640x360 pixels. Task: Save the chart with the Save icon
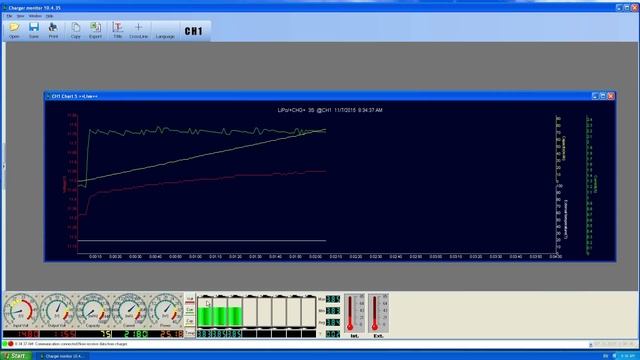pos(34,31)
